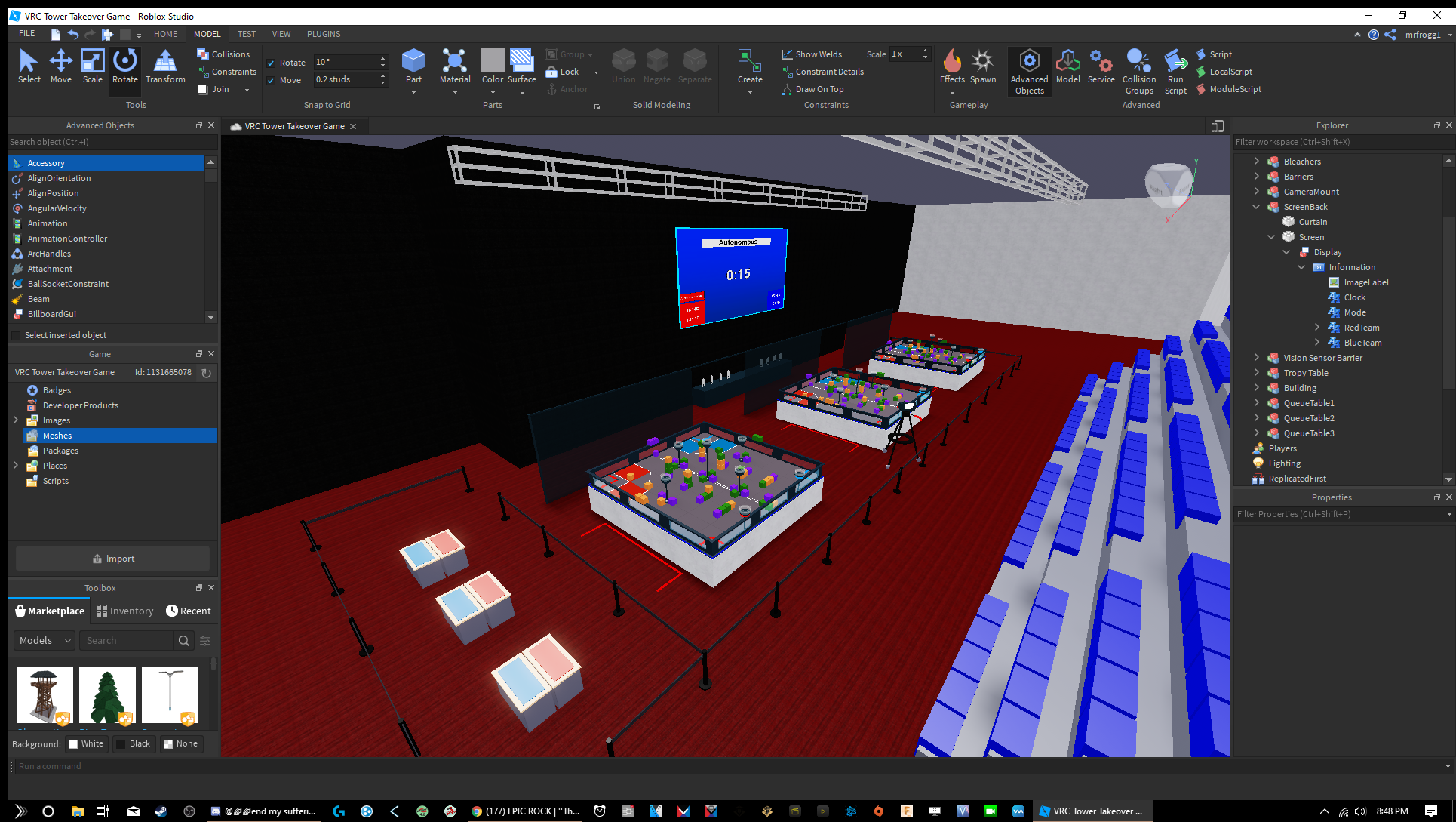Screen dimensions: 1456x822
Task: Click the Import button in Game panel
Action: [113, 558]
